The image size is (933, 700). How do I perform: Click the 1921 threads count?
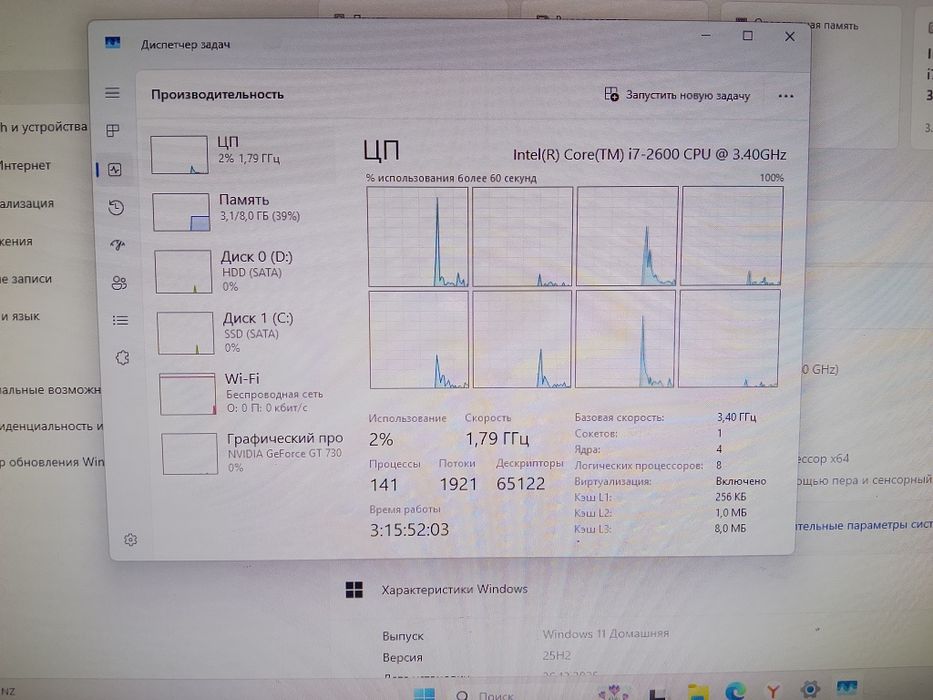tap(458, 484)
